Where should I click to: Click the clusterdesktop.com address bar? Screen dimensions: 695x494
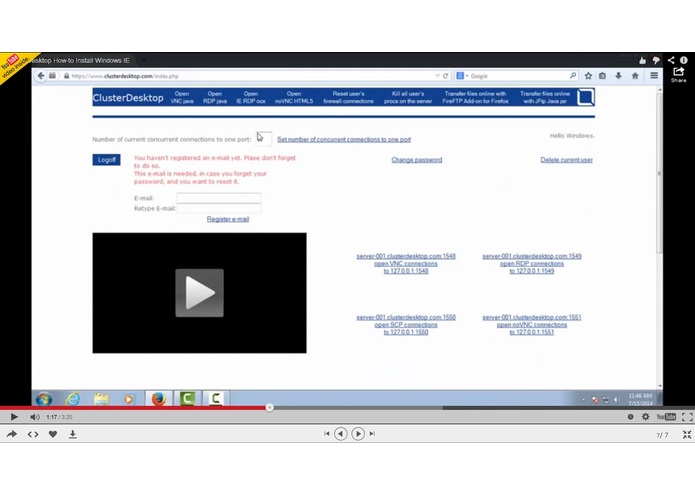[248, 76]
